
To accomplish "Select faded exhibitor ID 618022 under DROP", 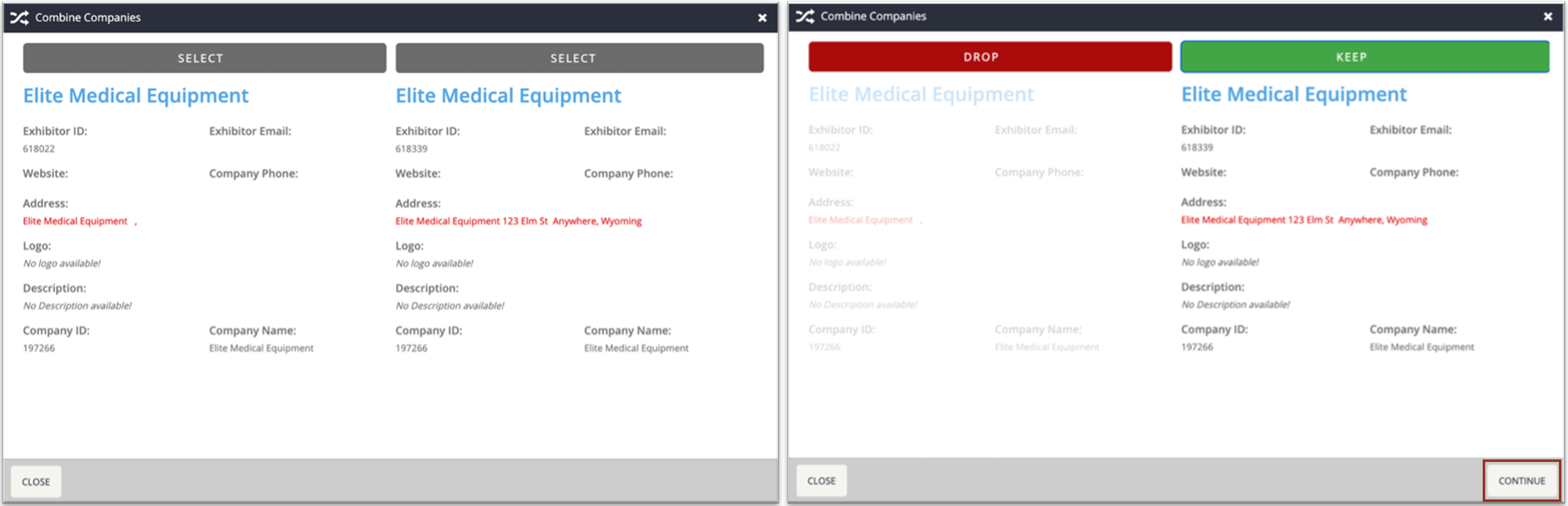I will (824, 148).
